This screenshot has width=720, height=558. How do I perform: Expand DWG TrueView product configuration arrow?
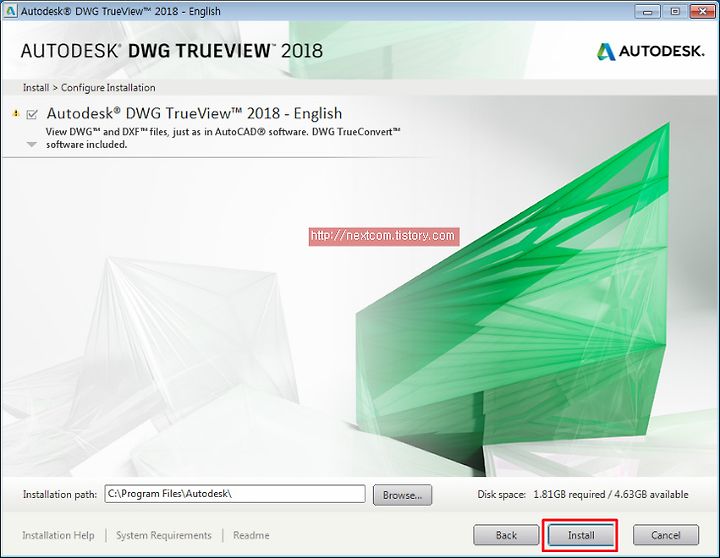(x=31, y=145)
